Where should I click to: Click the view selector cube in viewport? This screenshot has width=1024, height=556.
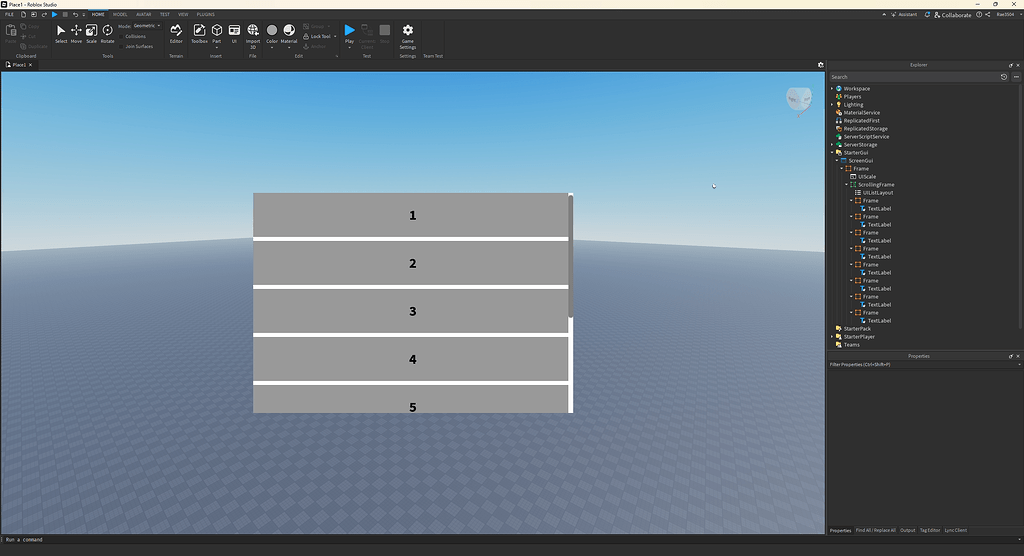(799, 101)
